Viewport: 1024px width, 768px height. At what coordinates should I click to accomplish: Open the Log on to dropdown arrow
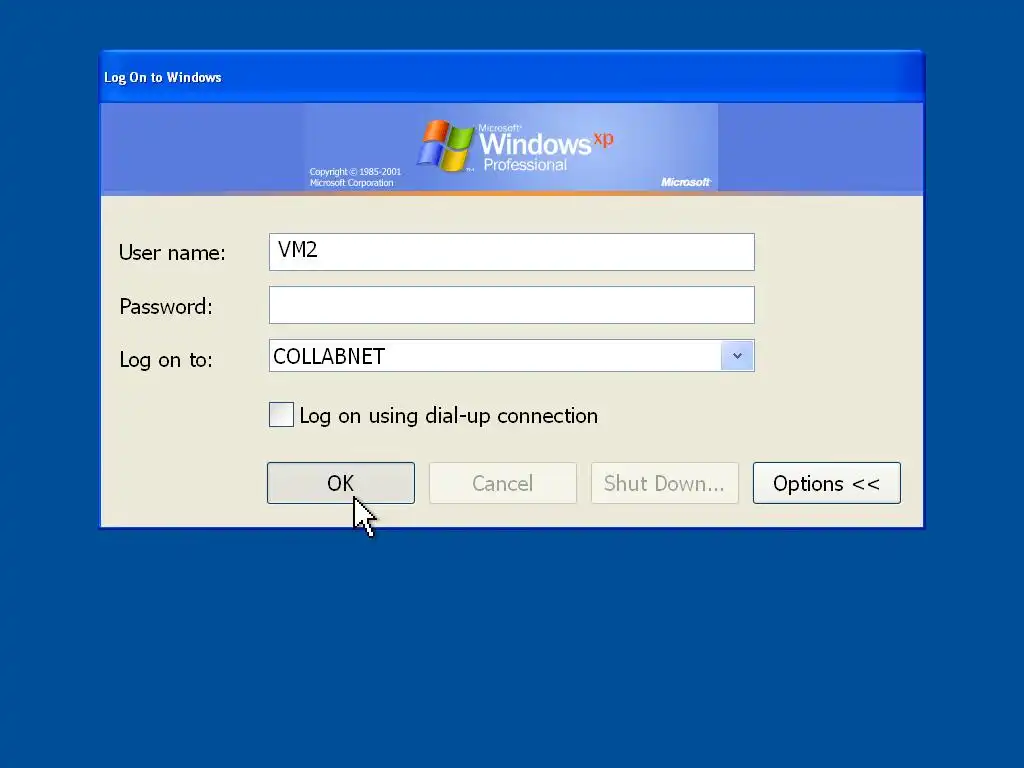(x=737, y=356)
